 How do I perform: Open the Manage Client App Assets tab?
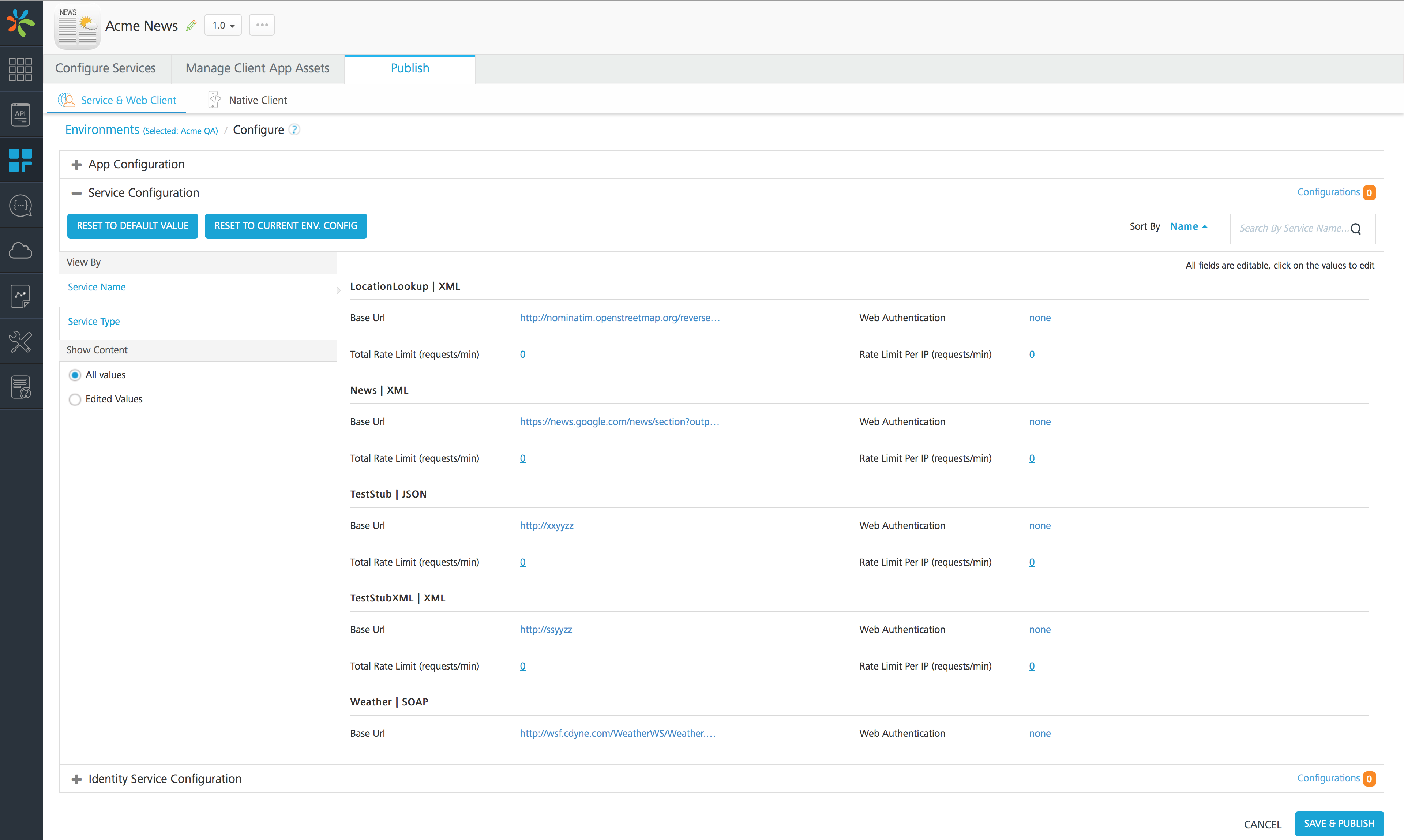[x=258, y=68]
